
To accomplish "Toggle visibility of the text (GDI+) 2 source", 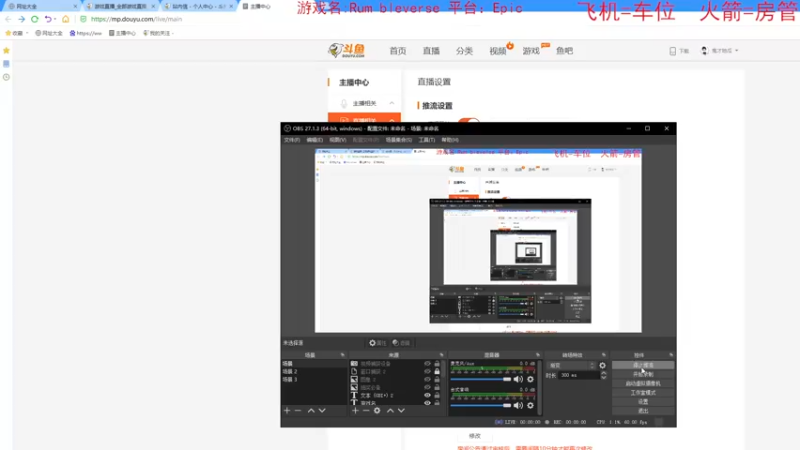I will click(x=427, y=395).
